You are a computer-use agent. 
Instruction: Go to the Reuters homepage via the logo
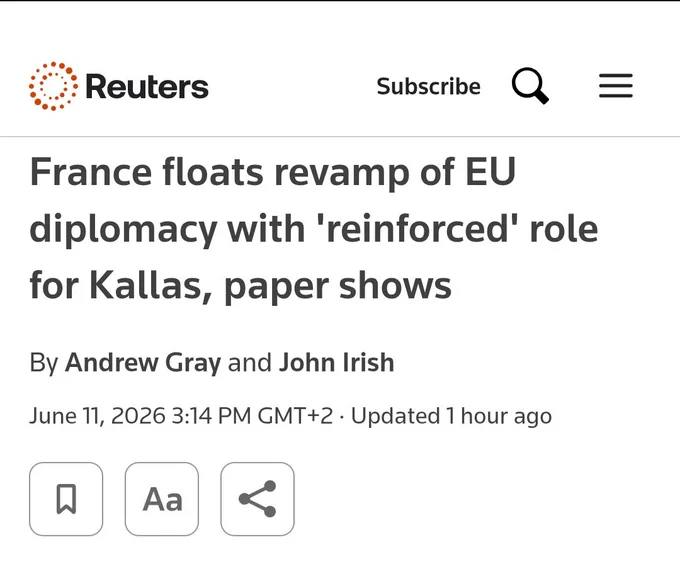(x=118, y=86)
